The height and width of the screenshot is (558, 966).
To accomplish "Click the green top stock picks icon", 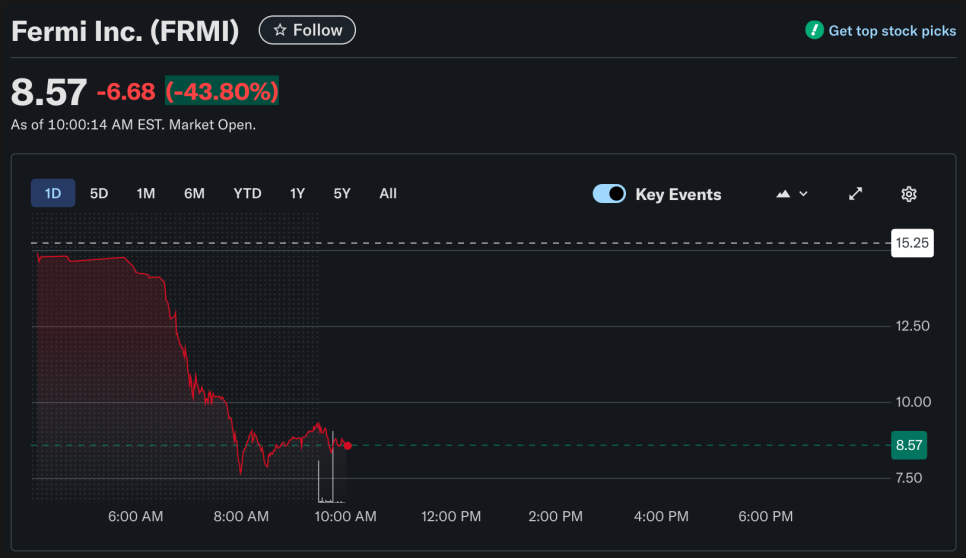I will pyautogui.click(x=814, y=31).
